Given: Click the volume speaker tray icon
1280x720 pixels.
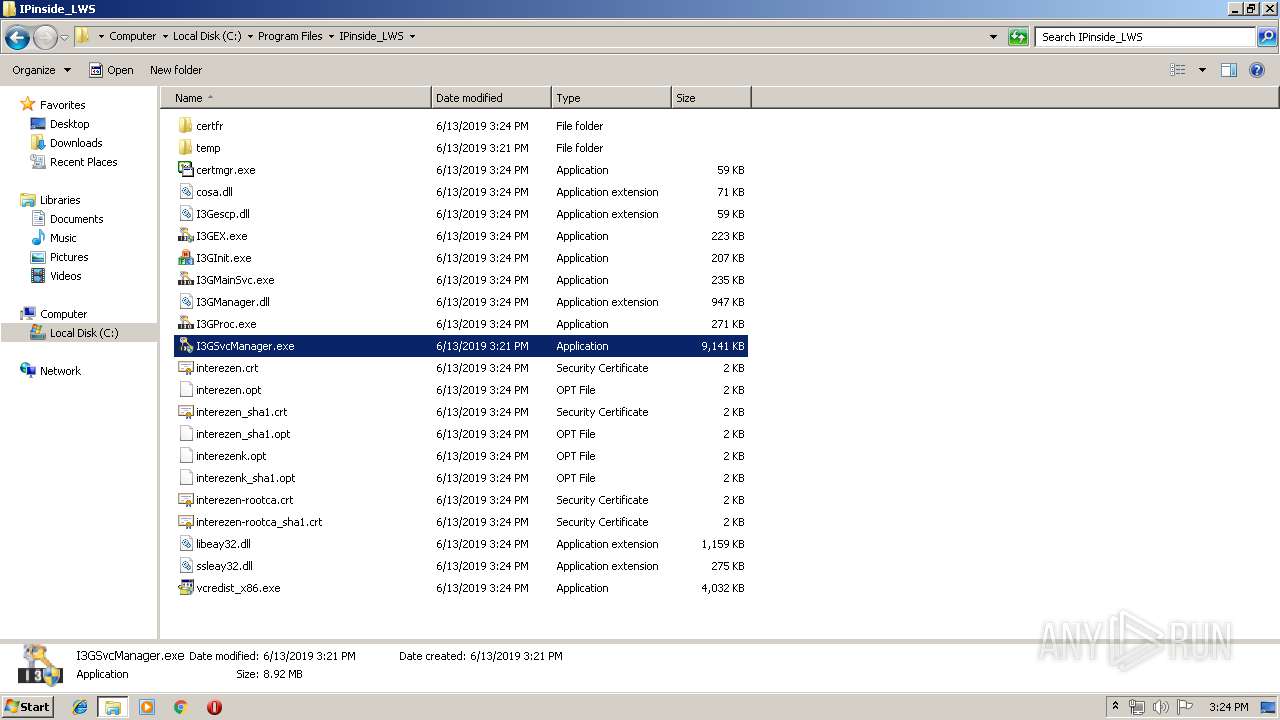Looking at the screenshot, I should point(1160,707).
